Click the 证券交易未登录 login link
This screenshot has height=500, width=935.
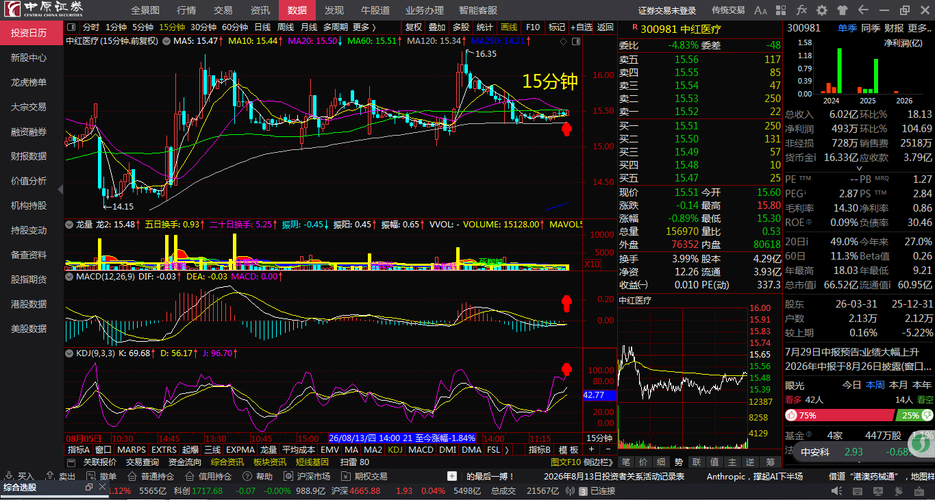click(667, 10)
